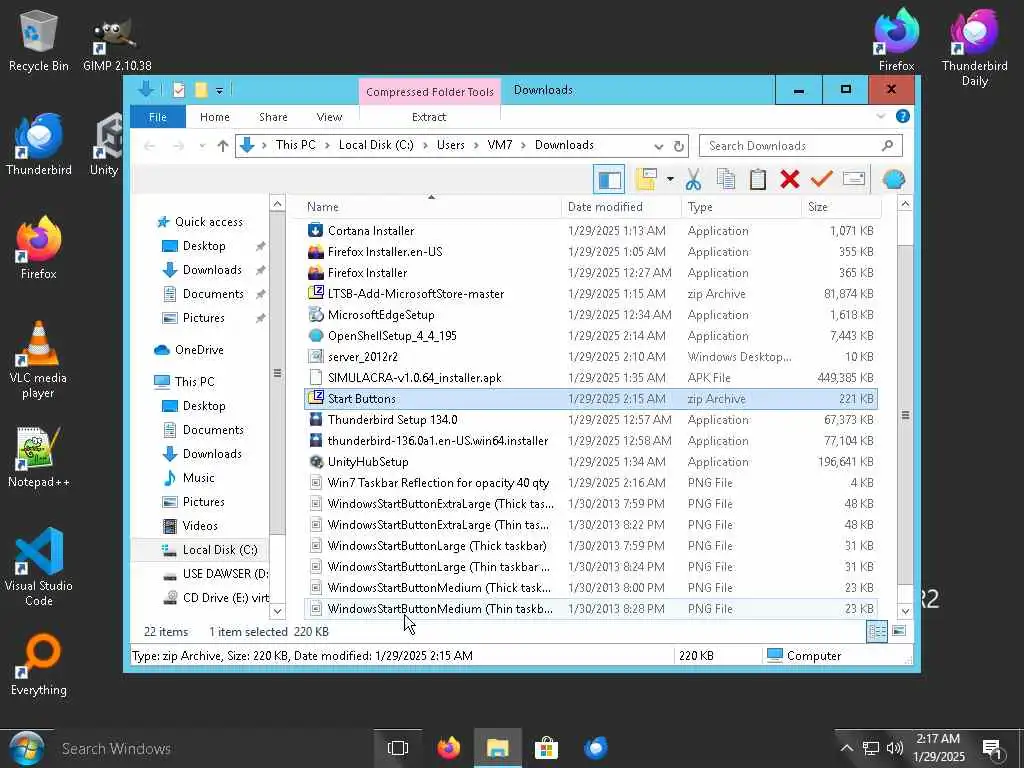Image resolution: width=1024 pixels, height=768 pixels.
Task: Open the Windows 7 style Start button
Action: tap(25, 748)
